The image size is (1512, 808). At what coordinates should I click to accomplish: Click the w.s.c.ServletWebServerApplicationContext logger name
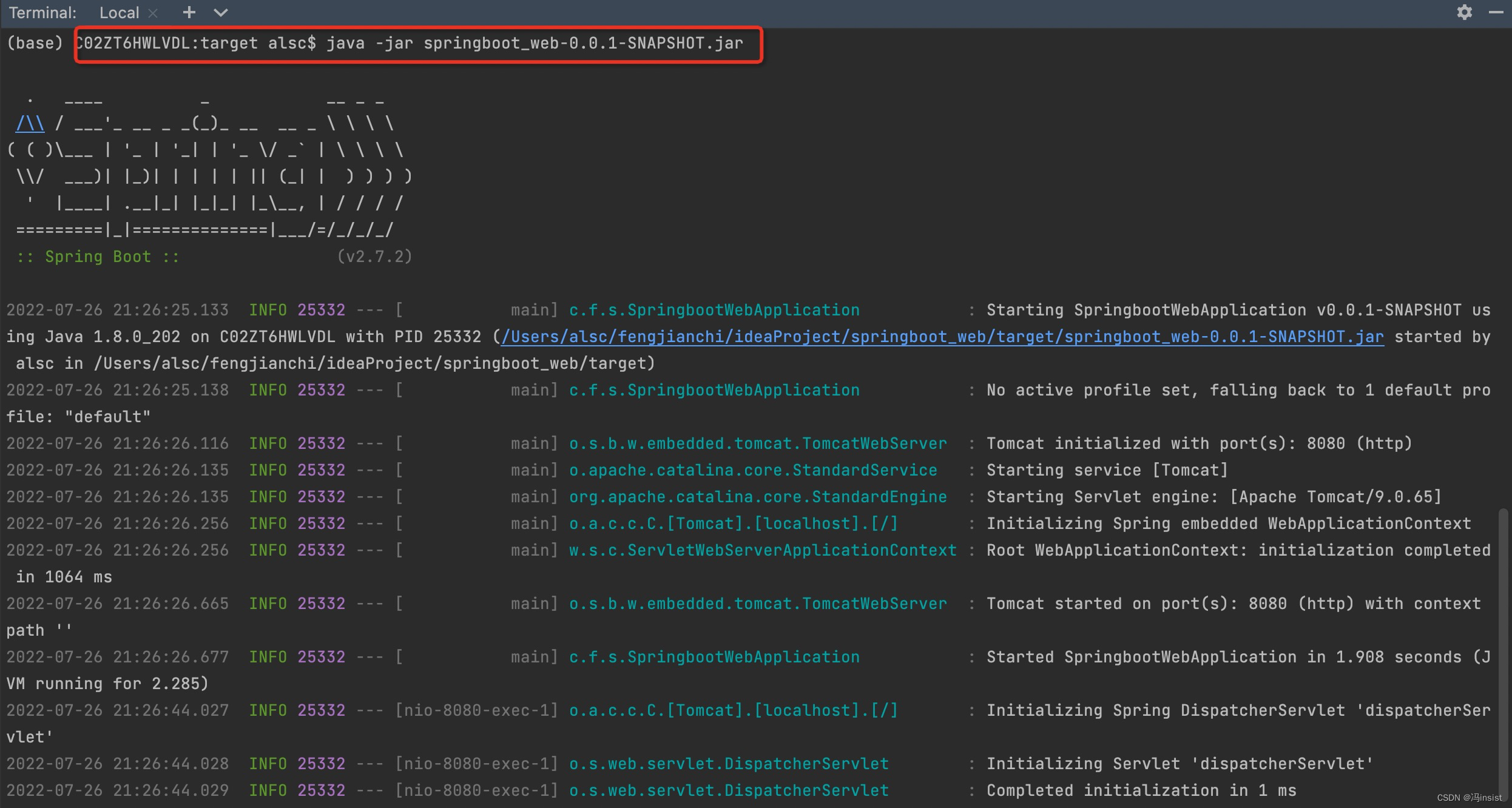763,550
